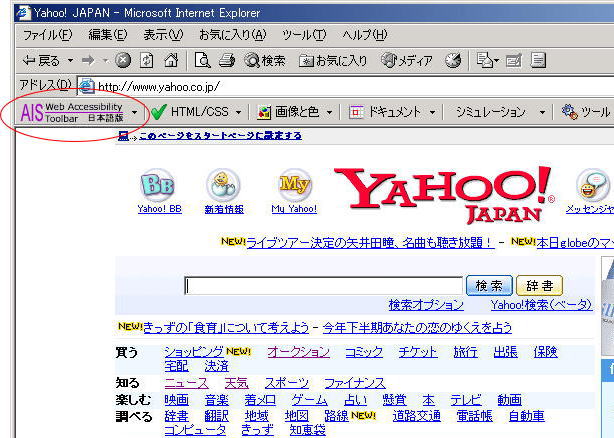Go to Home page icon
This screenshot has width=614, height=438.
(171, 60)
